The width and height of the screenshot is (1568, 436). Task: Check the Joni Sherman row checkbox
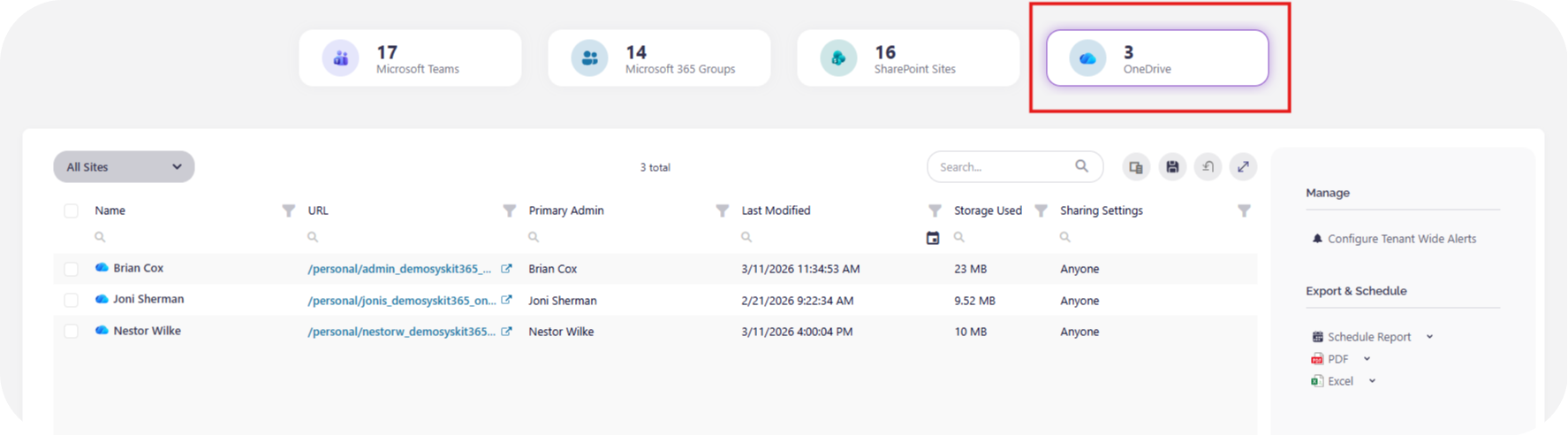click(x=72, y=300)
